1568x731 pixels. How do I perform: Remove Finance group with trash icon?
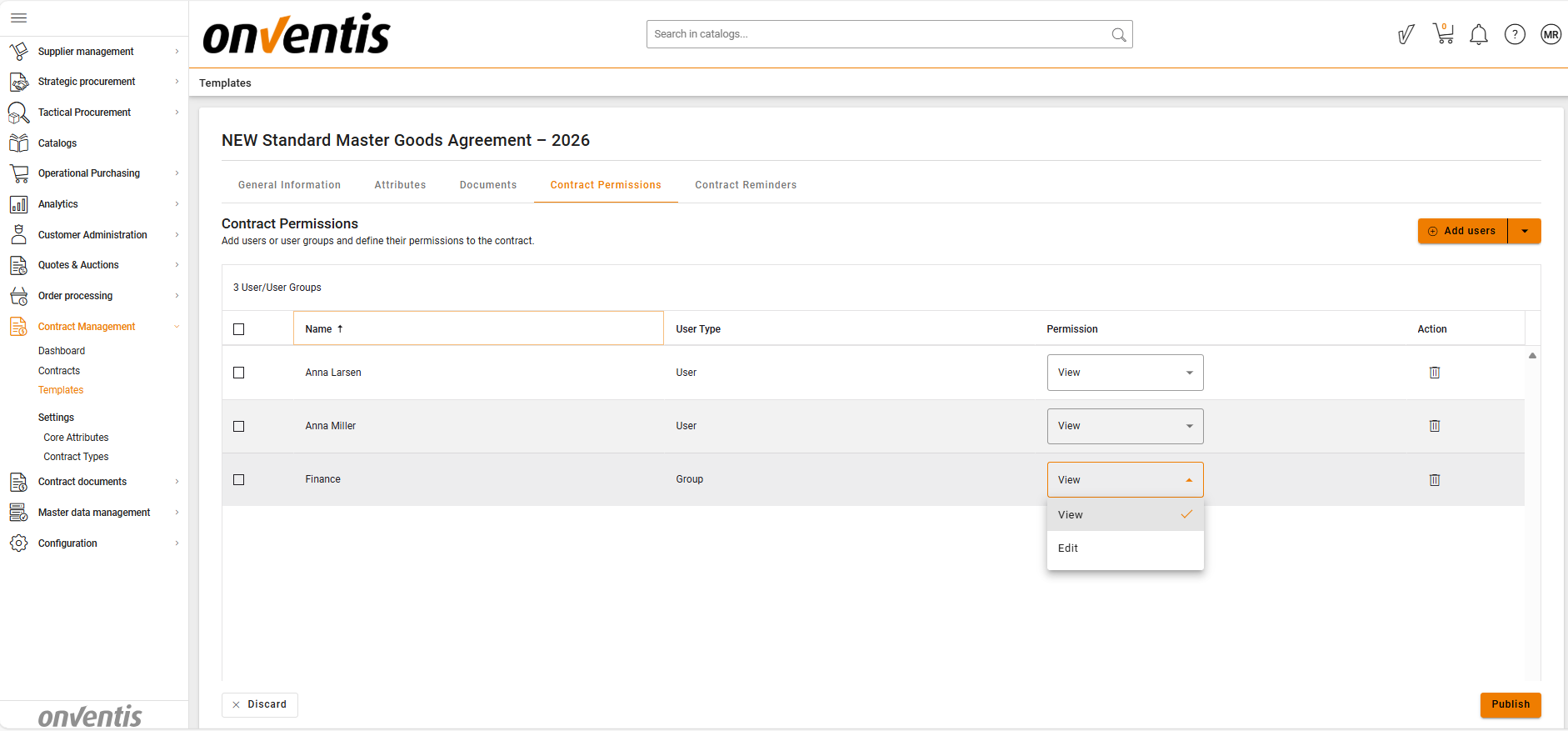[x=1435, y=480]
